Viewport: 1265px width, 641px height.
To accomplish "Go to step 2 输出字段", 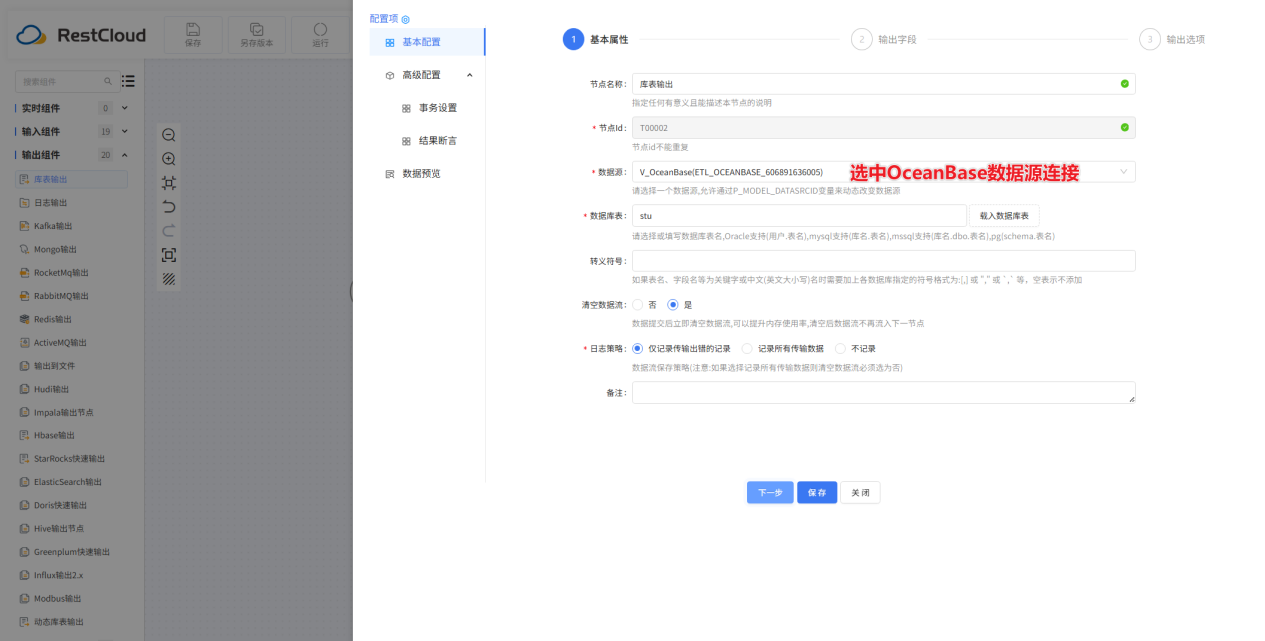I will pos(884,39).
